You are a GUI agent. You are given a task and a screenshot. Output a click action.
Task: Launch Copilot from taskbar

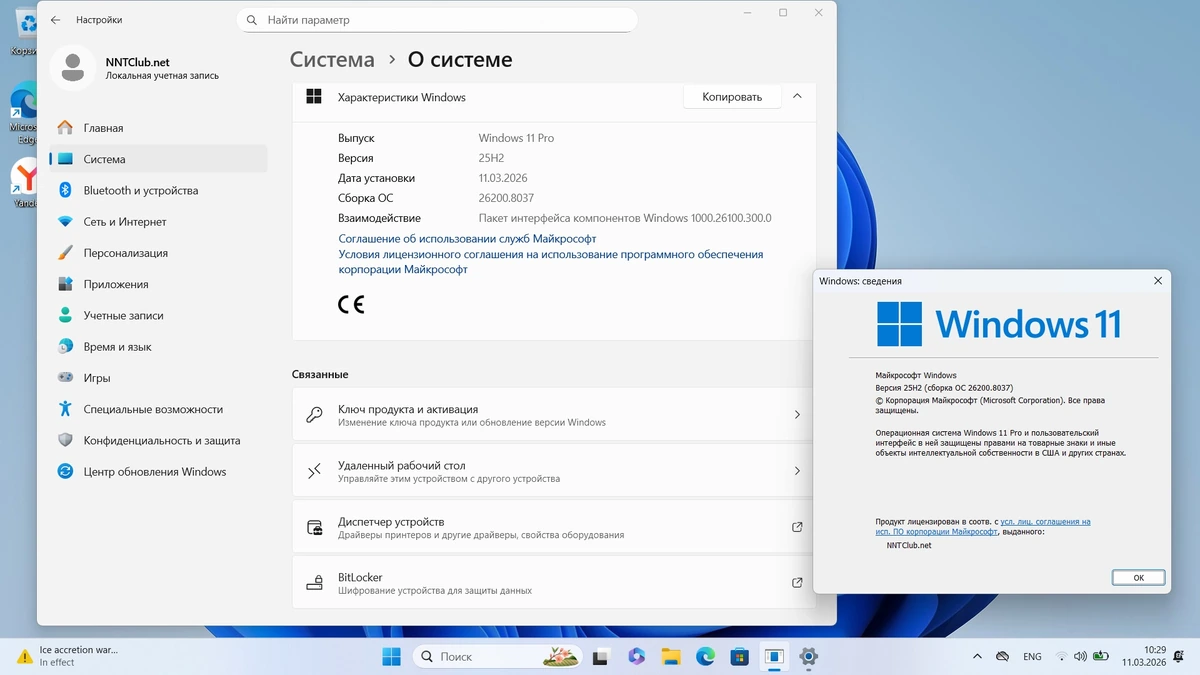pos(636,657)
